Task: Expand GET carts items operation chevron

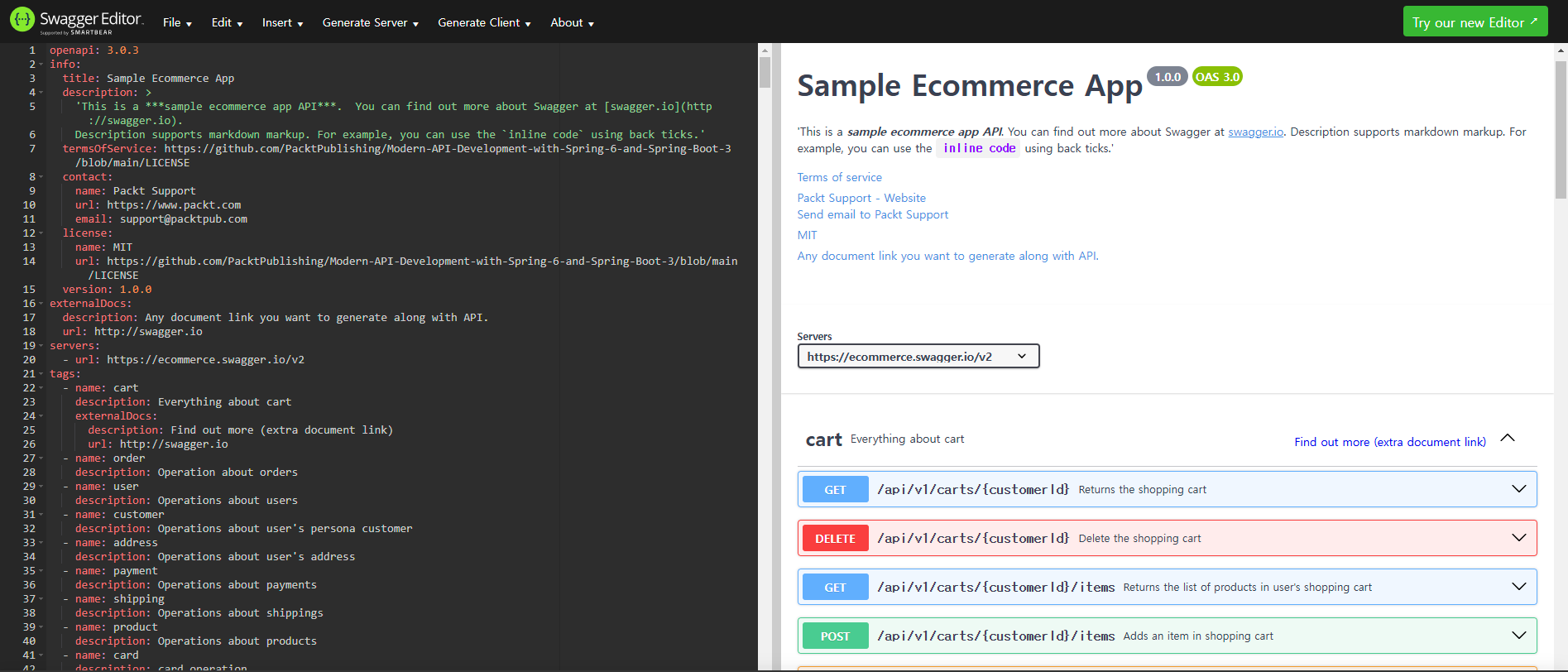Action: tap(1519, 587)
